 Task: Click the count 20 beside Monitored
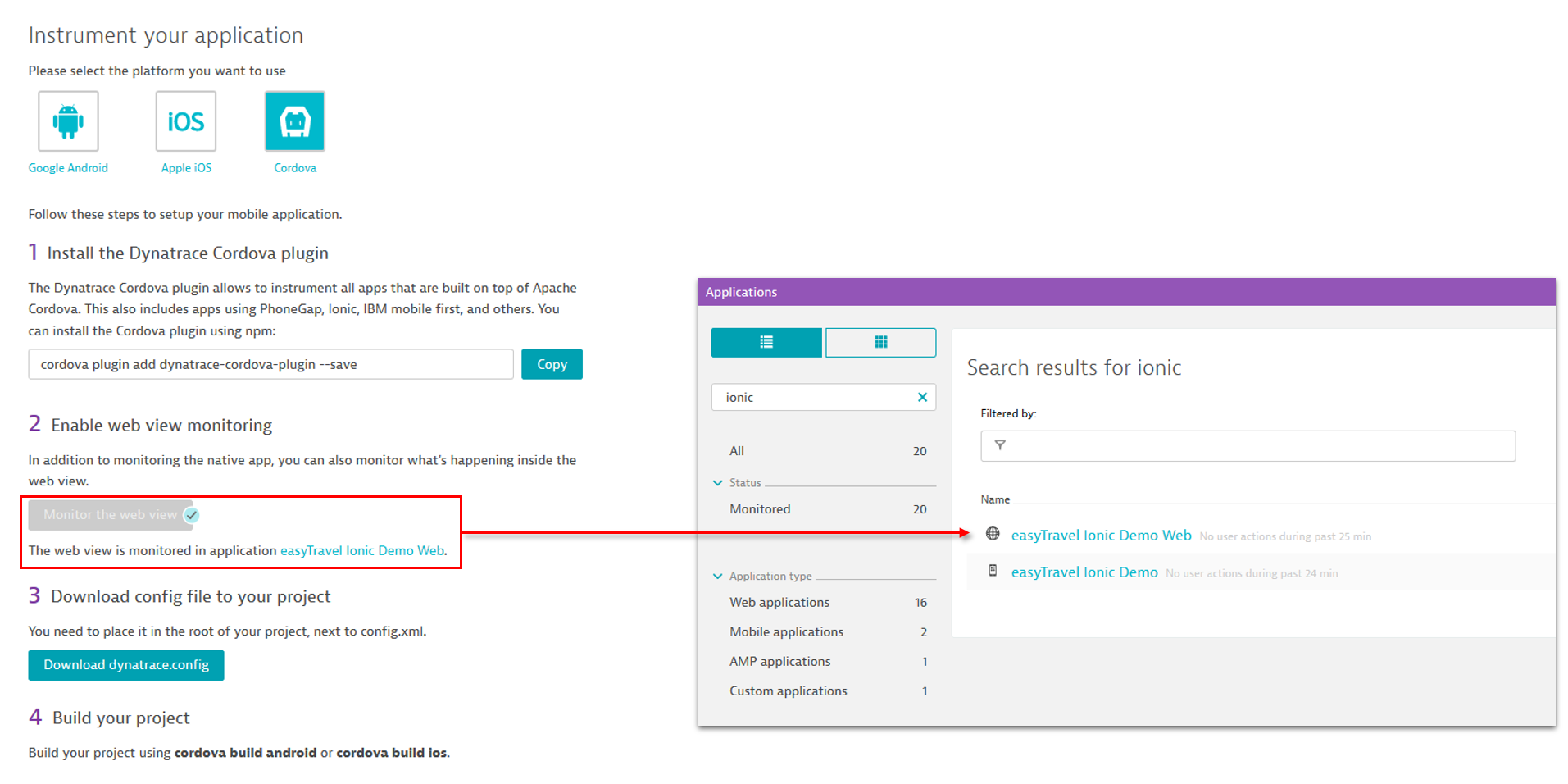point(920,509)
